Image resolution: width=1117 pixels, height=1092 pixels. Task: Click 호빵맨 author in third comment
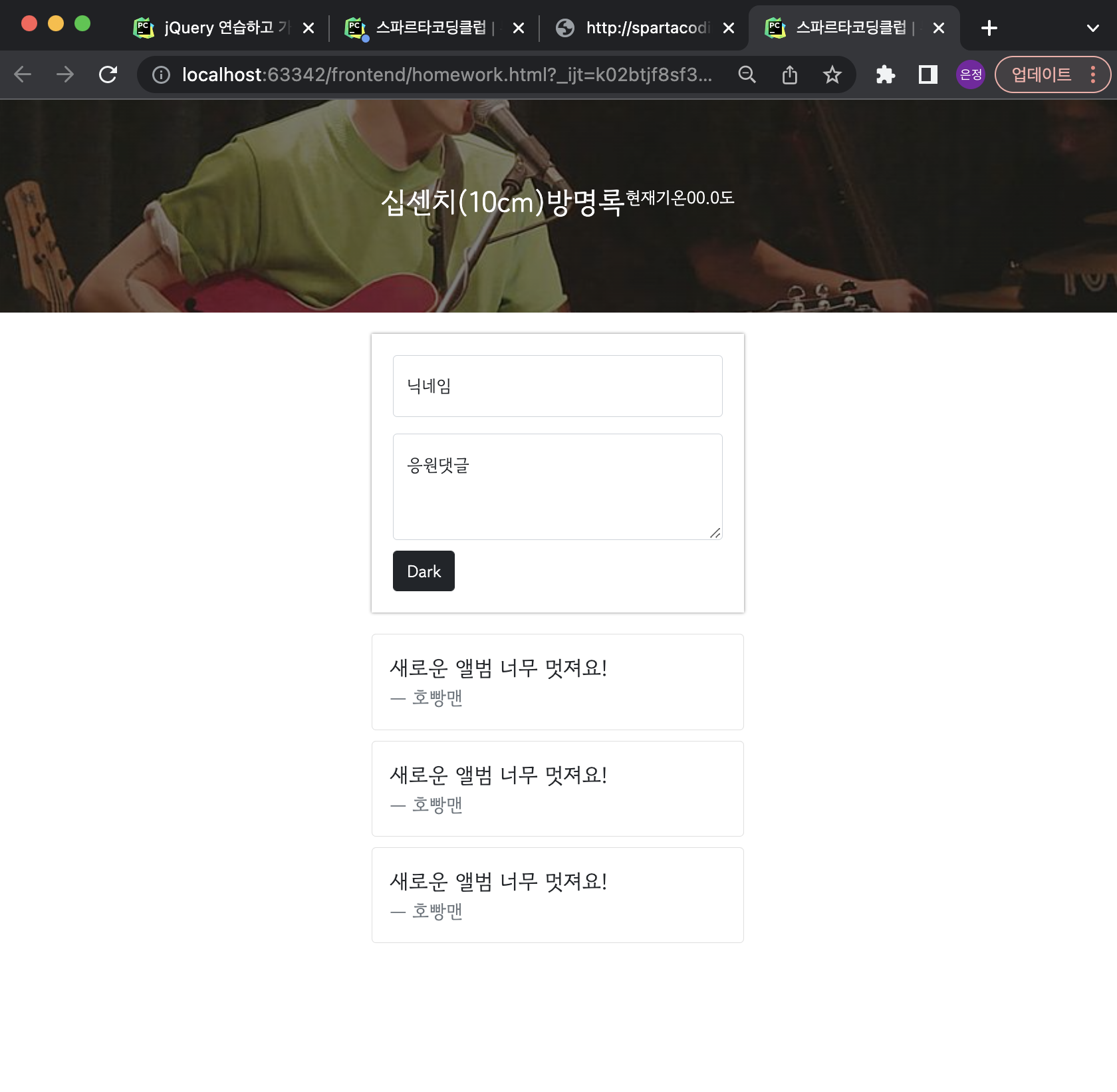point(437,911)
